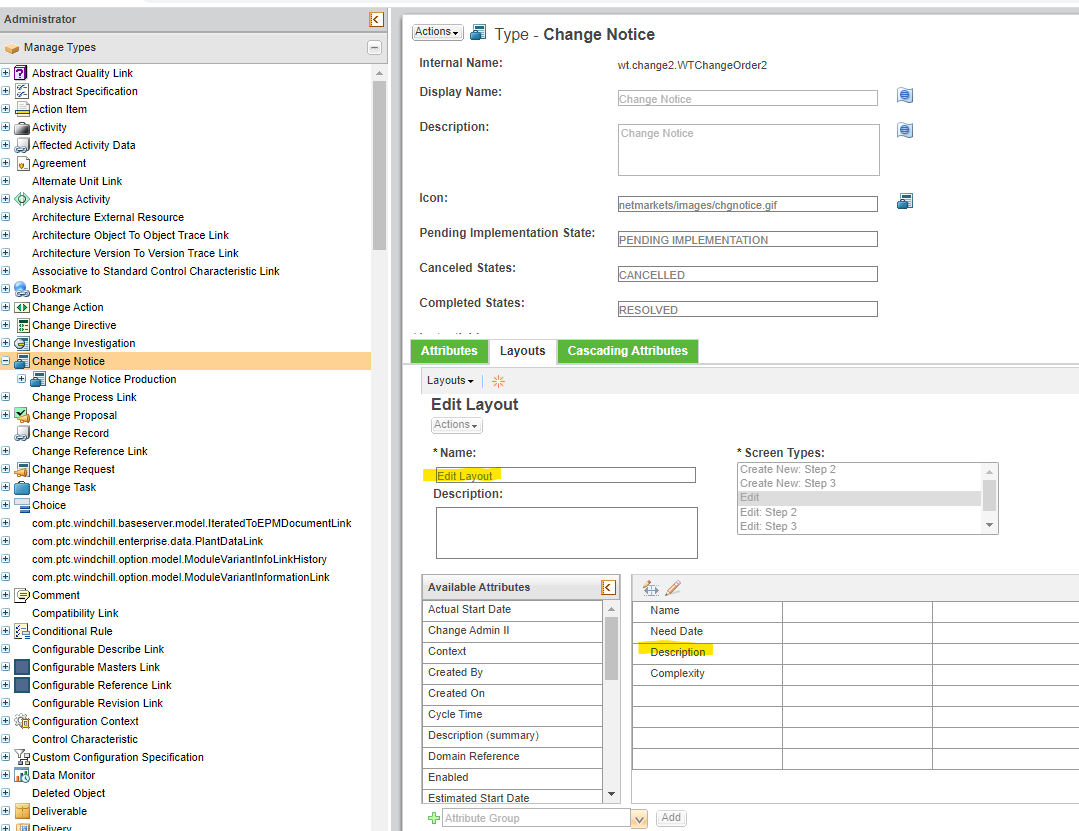Click the Bookmark type icon in the tree

coord(22,289)
